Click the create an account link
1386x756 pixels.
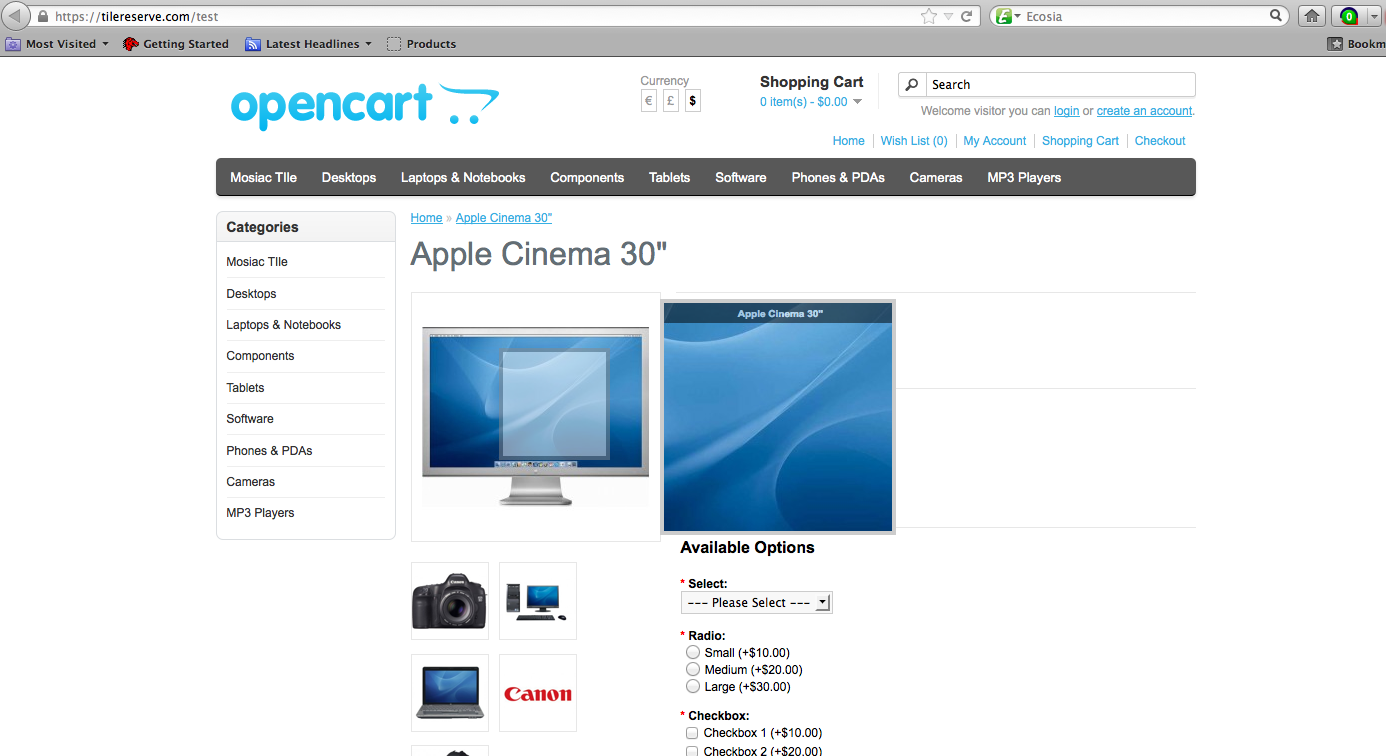click(x=1144, y=111)
